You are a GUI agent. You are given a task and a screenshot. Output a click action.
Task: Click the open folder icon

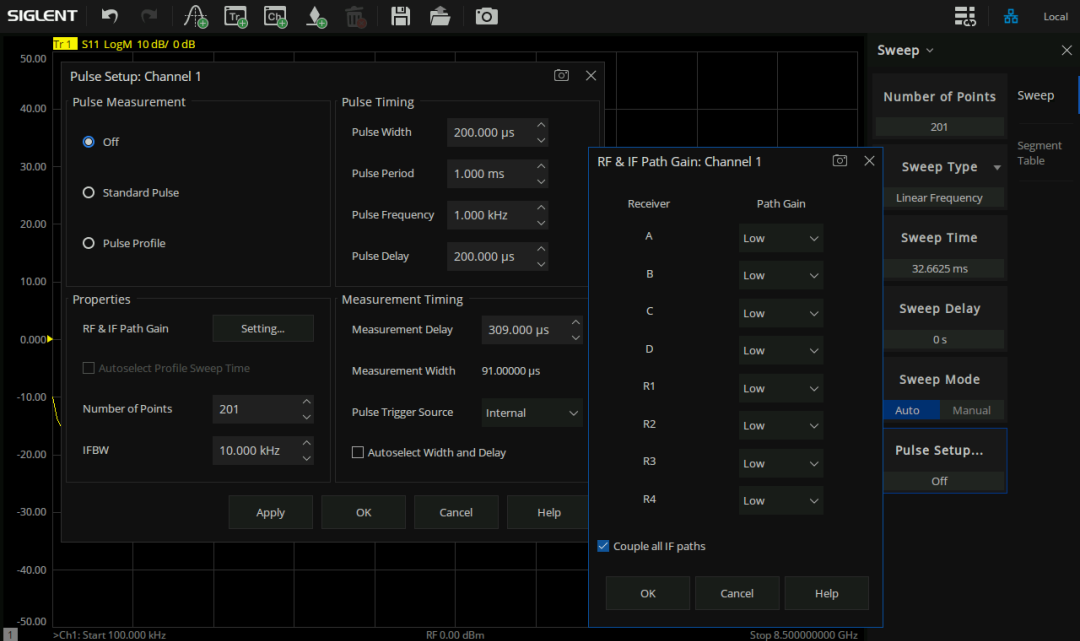[440, 16]
